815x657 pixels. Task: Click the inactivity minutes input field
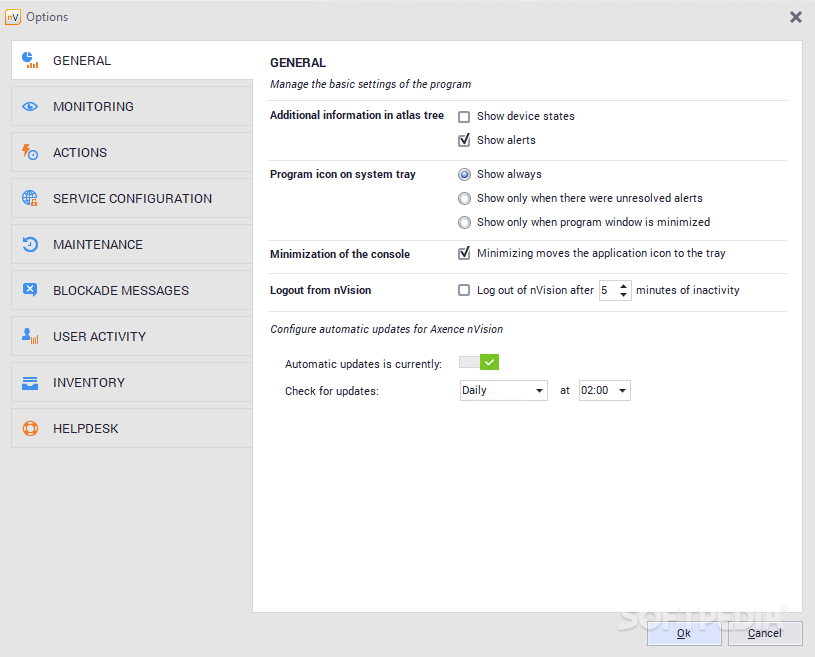[x=608, y=290]
